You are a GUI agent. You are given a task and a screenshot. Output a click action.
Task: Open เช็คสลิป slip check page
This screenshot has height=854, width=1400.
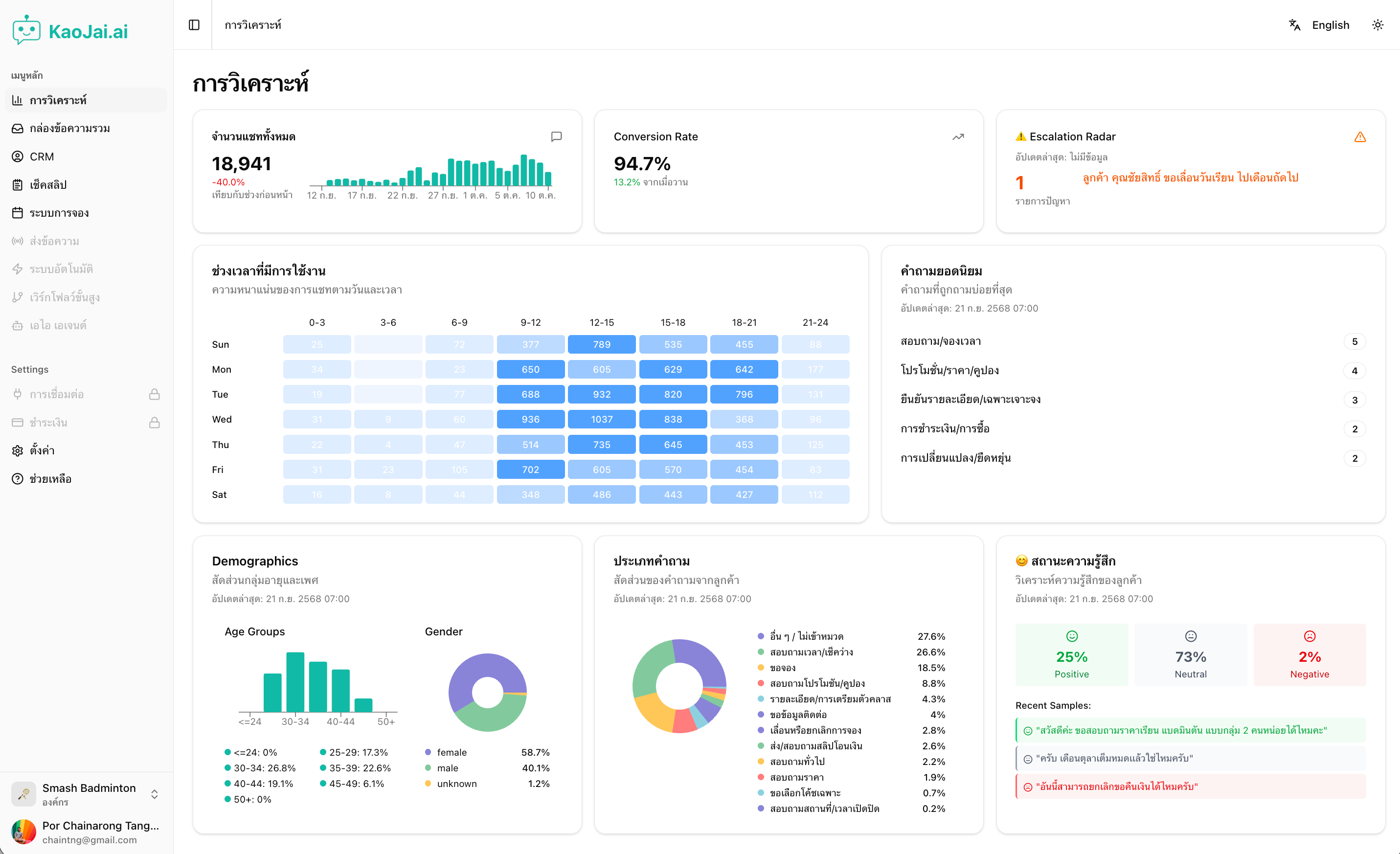48,185
